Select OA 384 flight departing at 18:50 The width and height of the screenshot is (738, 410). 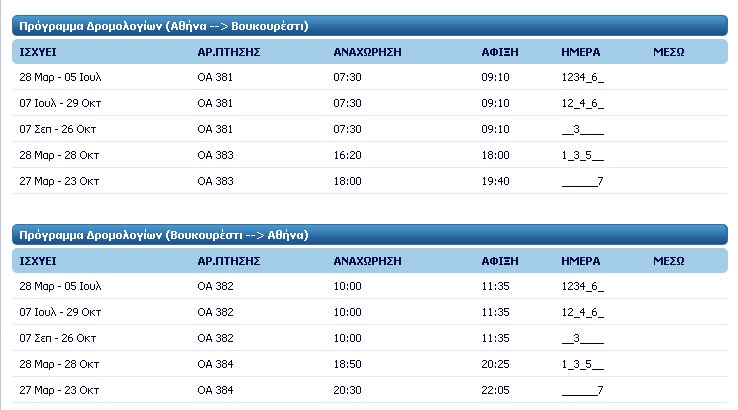pos(215,364)
